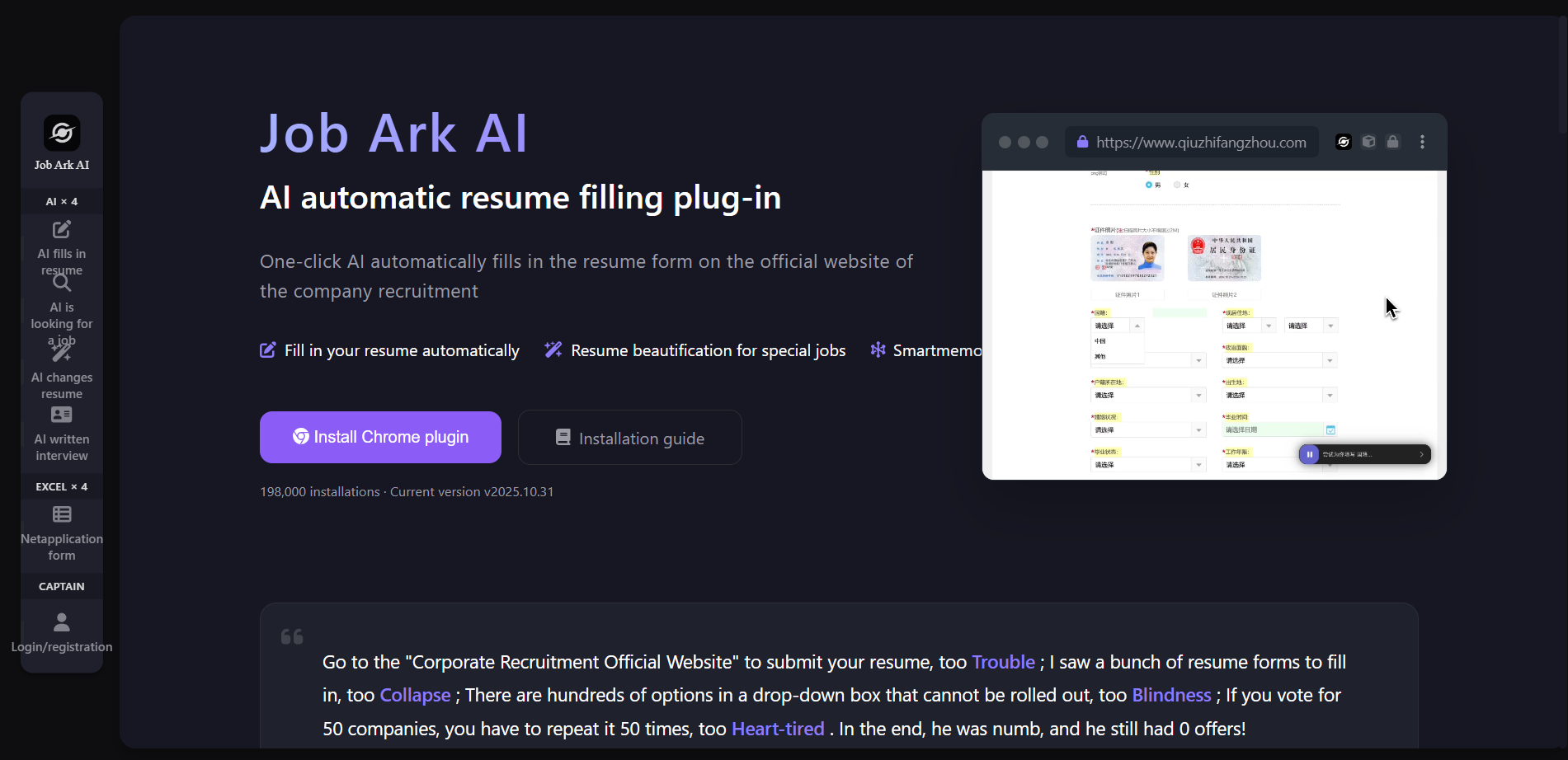Open the Installation guide button

630,438
